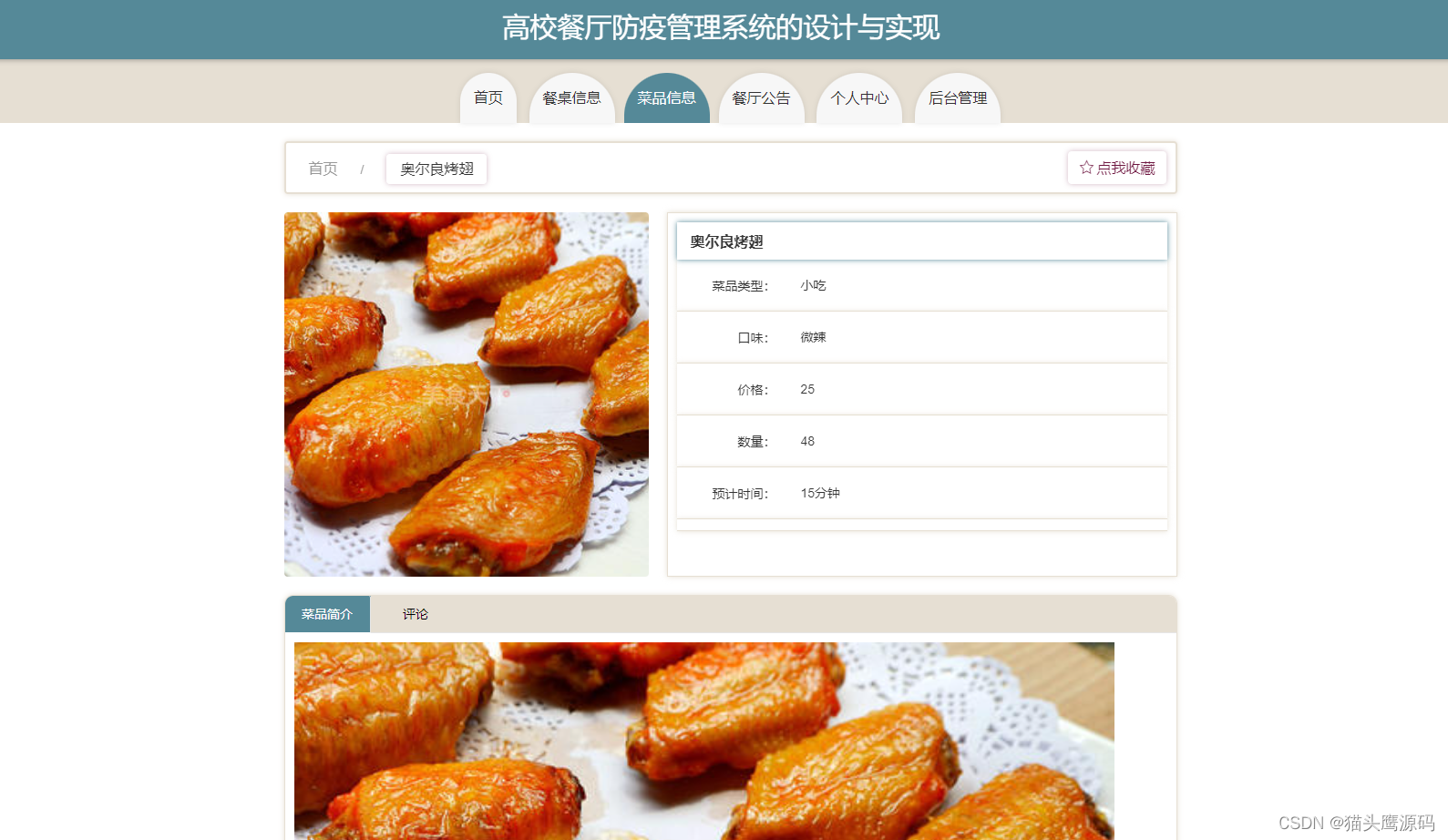Image resolution: width=1448 pixels, height=840 pixels.
Task: Click the 首页 breadcrumb link
Action: [x=323, y=169]
